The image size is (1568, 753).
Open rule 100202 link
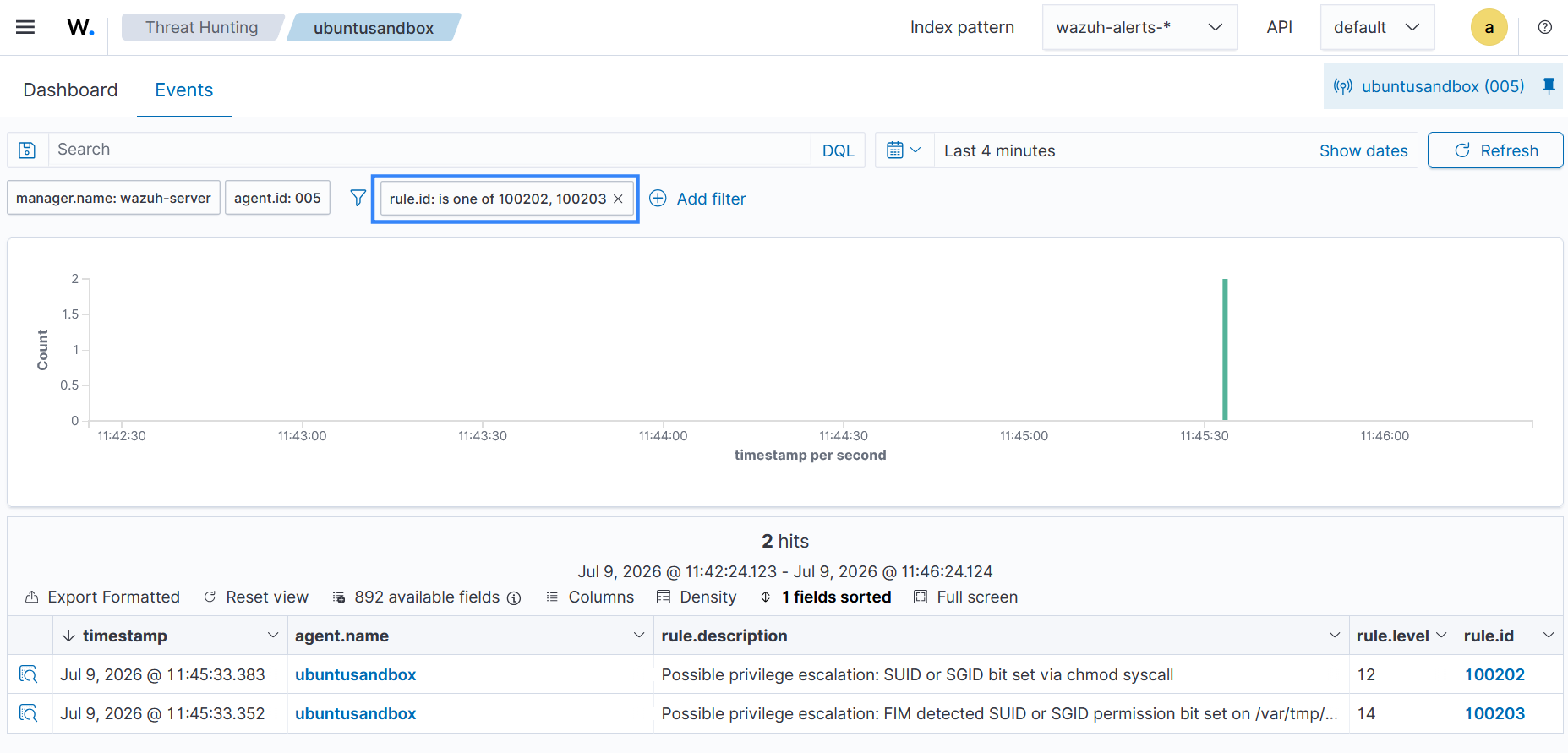pos(1494,674)
